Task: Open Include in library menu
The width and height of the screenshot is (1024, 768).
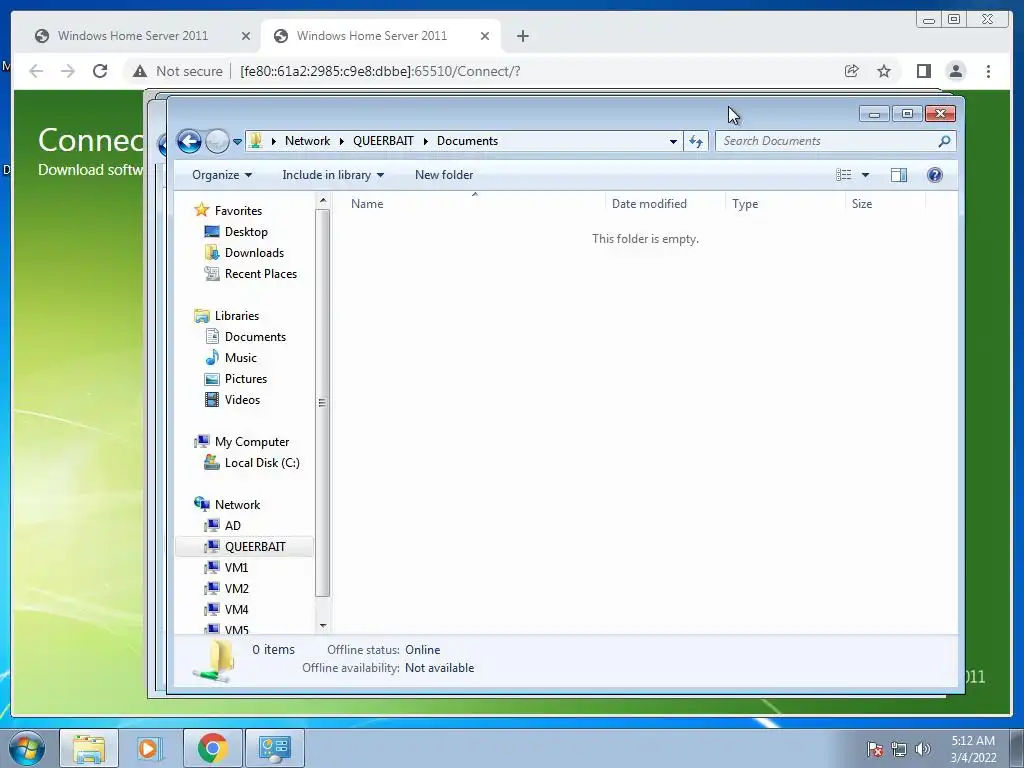Action: (x=332, y=175)
